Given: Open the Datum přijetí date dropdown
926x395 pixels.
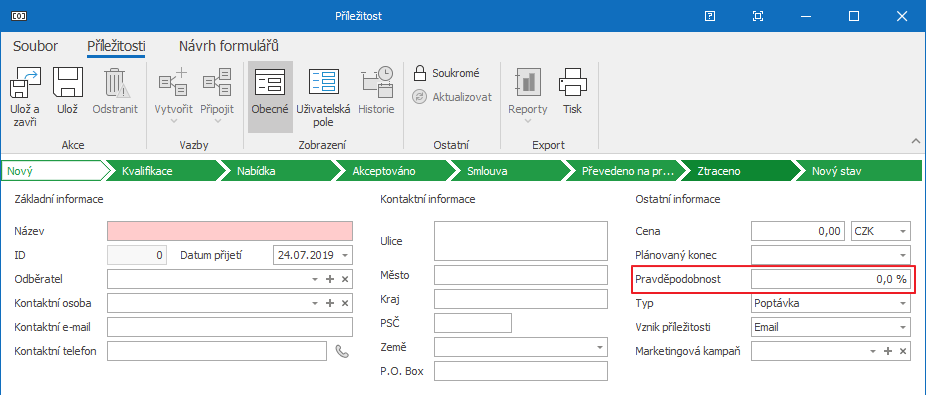Looking at the screenshot, I should 345,256.
